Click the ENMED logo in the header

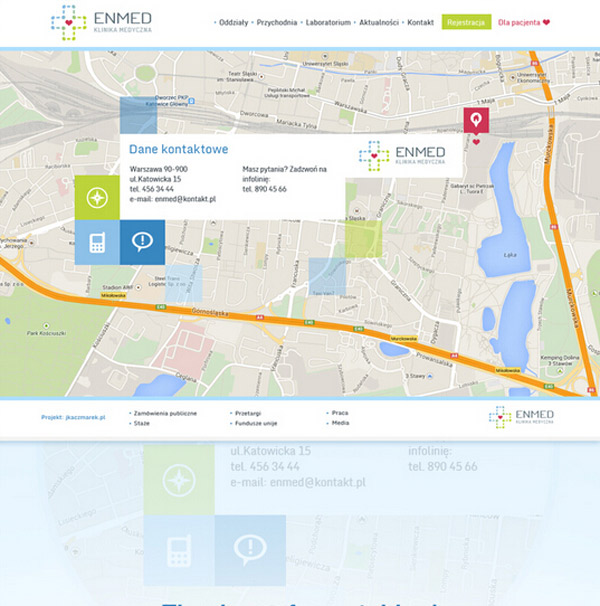(100, 20)
